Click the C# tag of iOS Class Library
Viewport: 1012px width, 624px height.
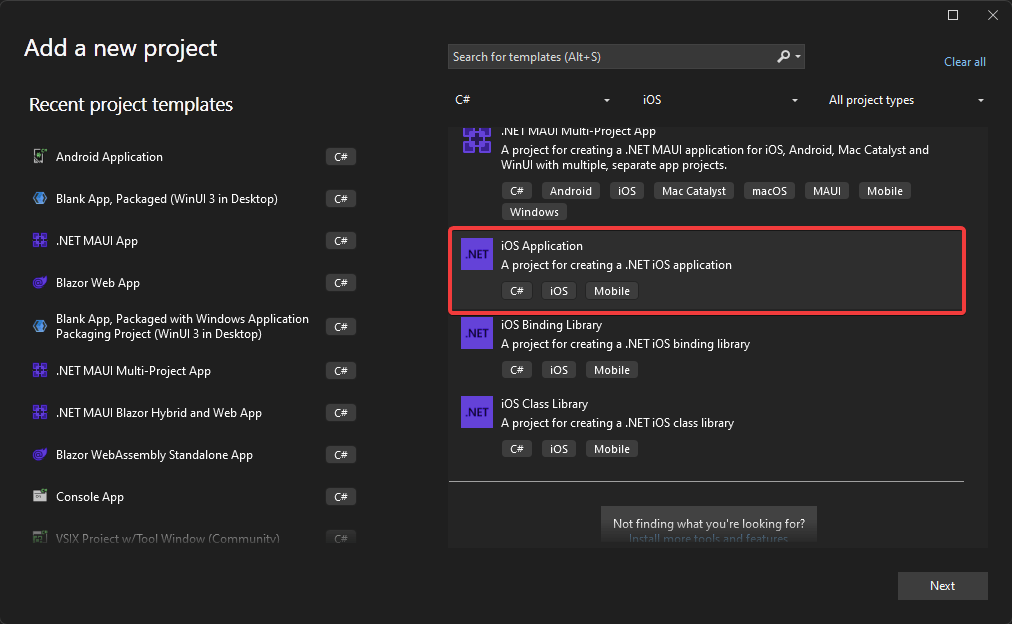[517, 449]
